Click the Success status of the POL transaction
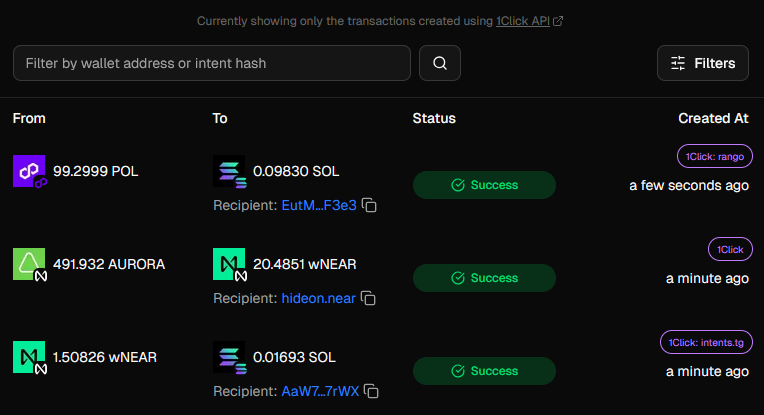764x415 pixels. tap(484, 185)
